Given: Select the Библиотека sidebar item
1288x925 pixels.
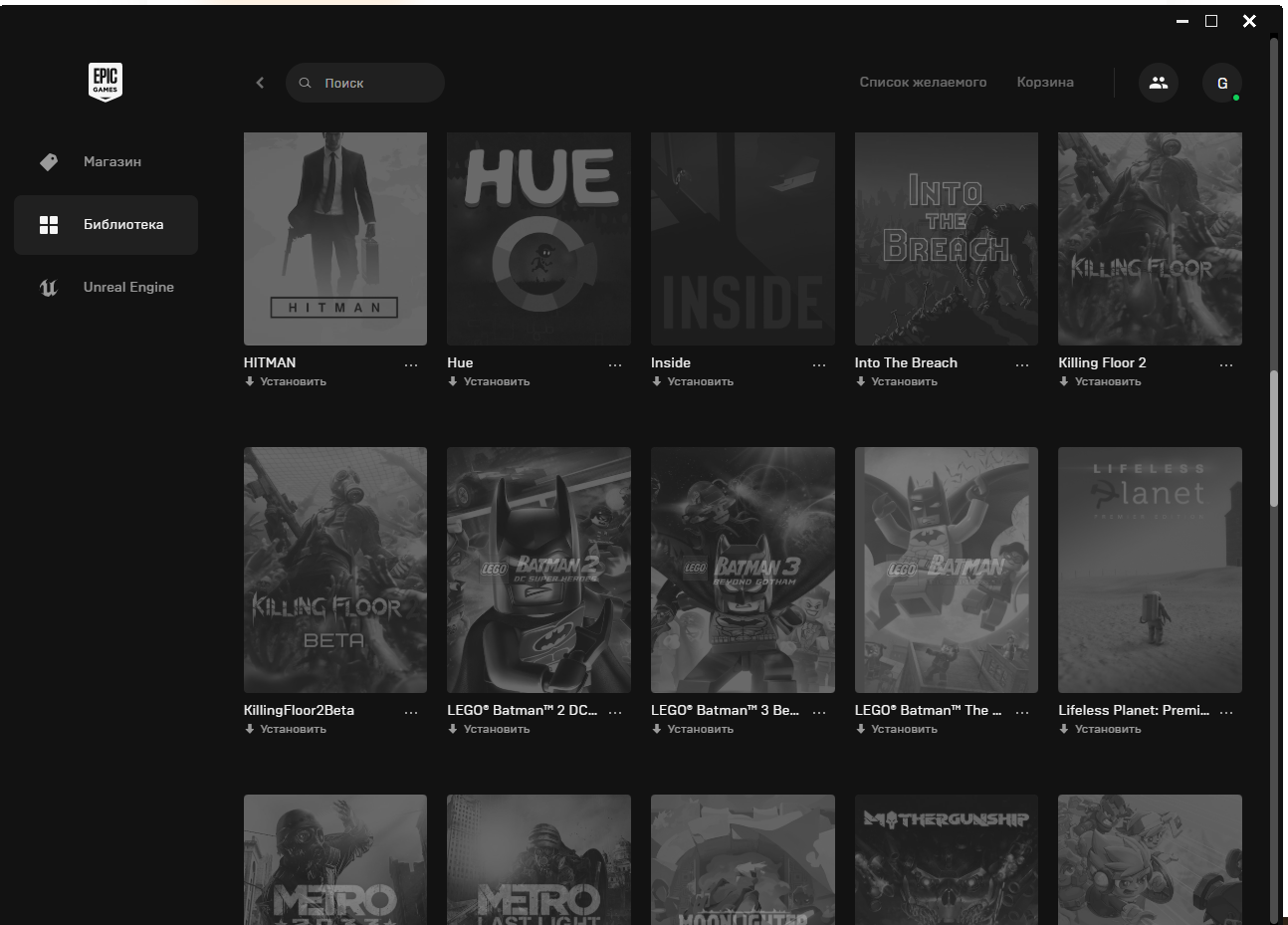Looking at the screenshot, I should [x=106, y=224].
